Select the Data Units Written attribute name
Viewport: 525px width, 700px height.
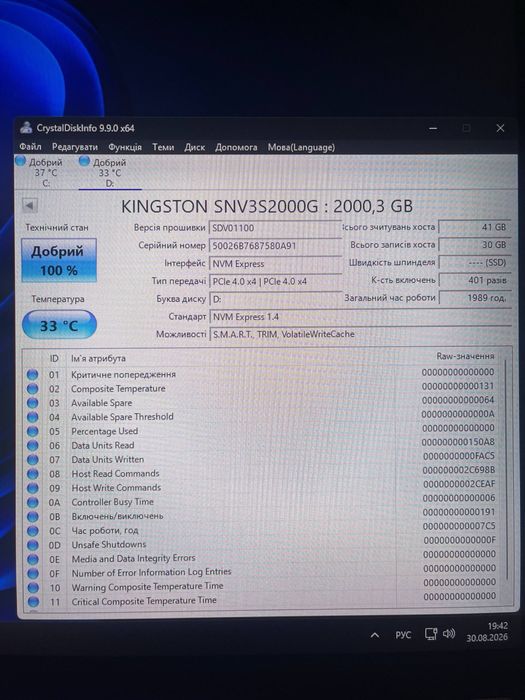108,459
